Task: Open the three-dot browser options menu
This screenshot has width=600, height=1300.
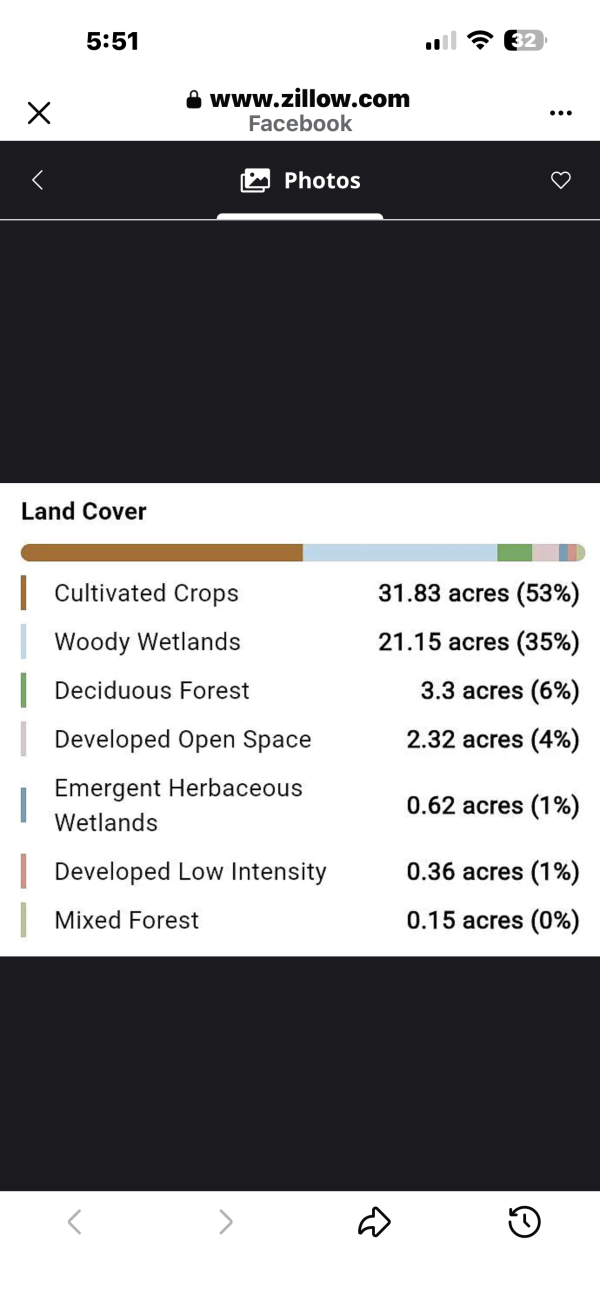Action: (x=561, y=113)
